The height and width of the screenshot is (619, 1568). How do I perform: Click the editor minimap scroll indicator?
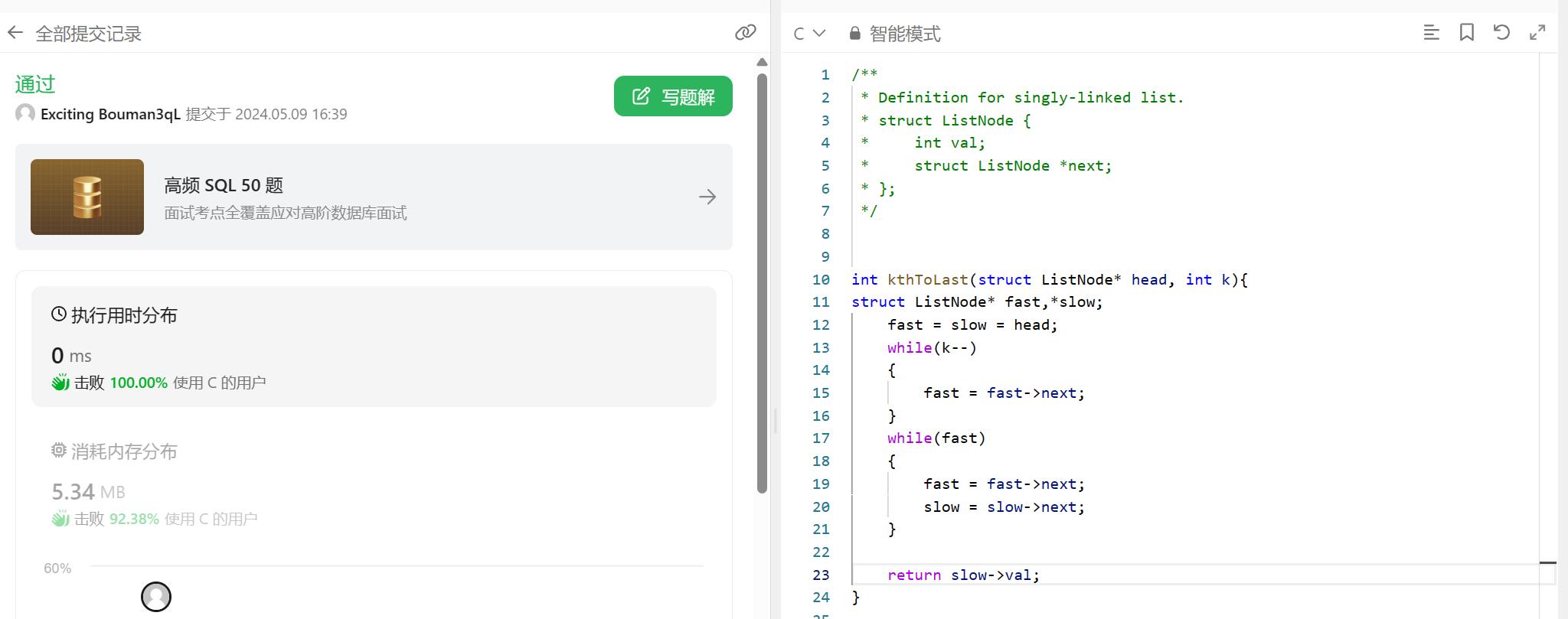pyautogui.click(x=1547, y=563)
